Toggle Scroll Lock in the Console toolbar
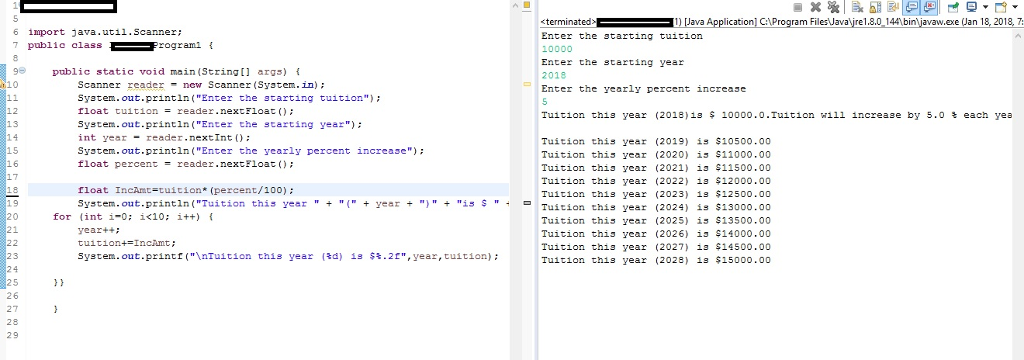The height and width of the screenshot is (360, 1024). pyautogui.click(x=875, y=7)
